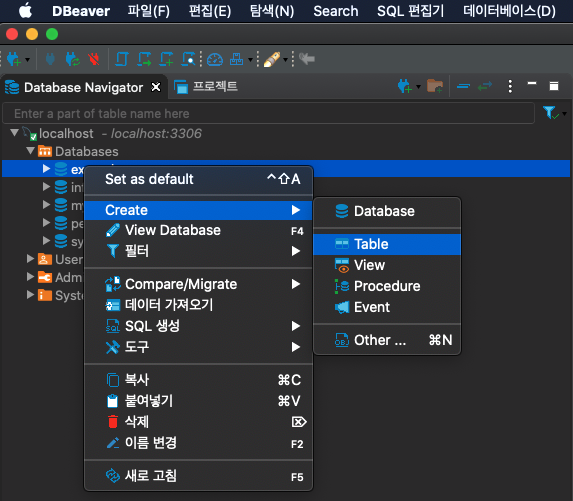Open the Dashboard gauge icon
Viewport: 573px width, 501px height.
click(x=215, y=59)
